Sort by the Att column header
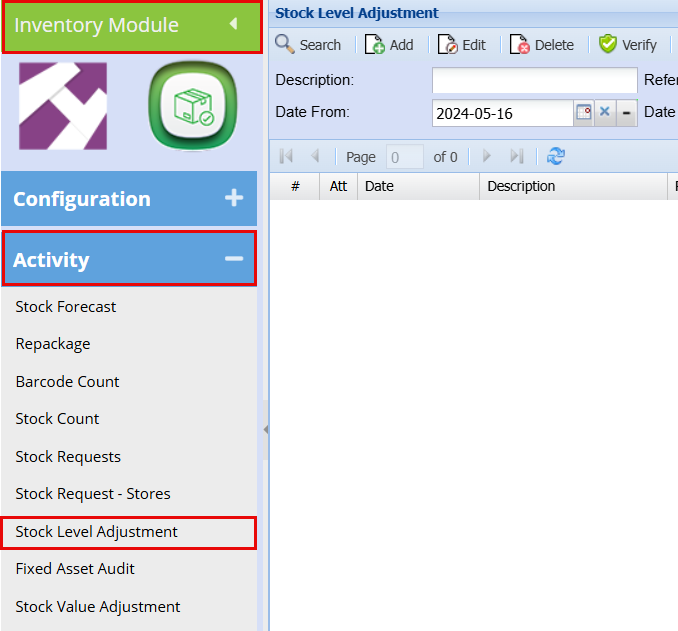Image resolution: width=678 pixels, height=631 pixels. (339, 186)
